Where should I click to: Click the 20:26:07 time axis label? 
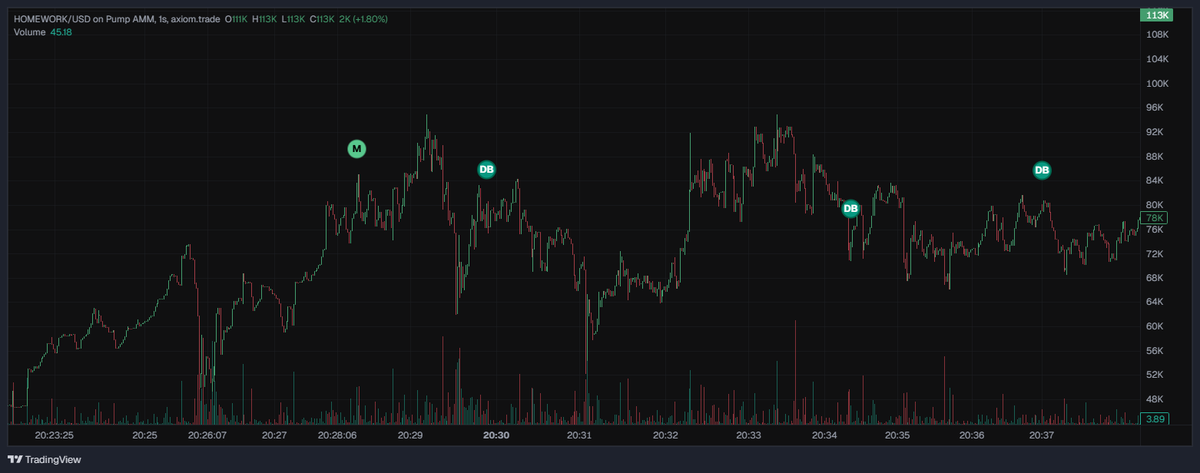(x=208, y=436)
